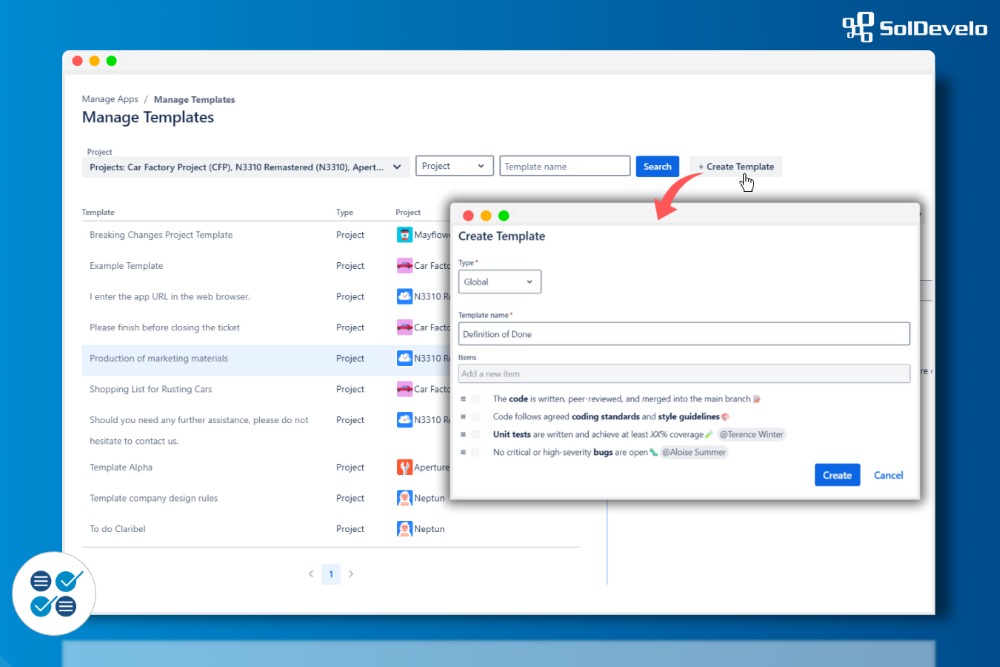The width and height of the screenshot is (1000, 667).
Task: Click Create to save the Definition of Done template
Action: (x=837, y=475)
